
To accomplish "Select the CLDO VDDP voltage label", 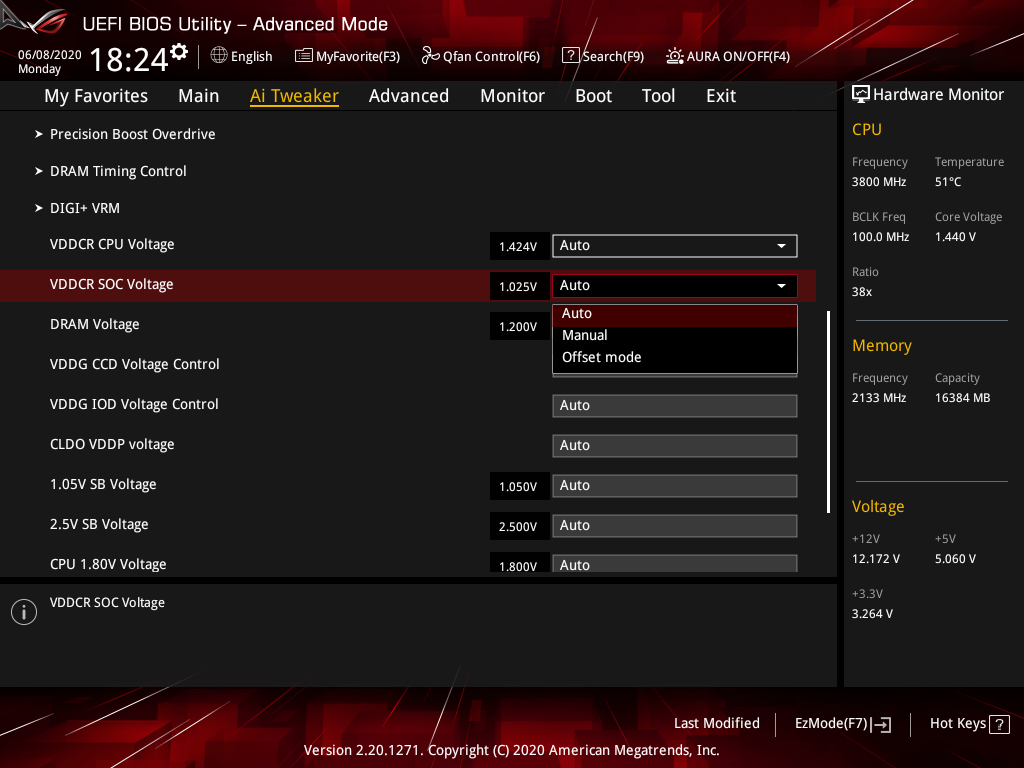I will point(112,444).
